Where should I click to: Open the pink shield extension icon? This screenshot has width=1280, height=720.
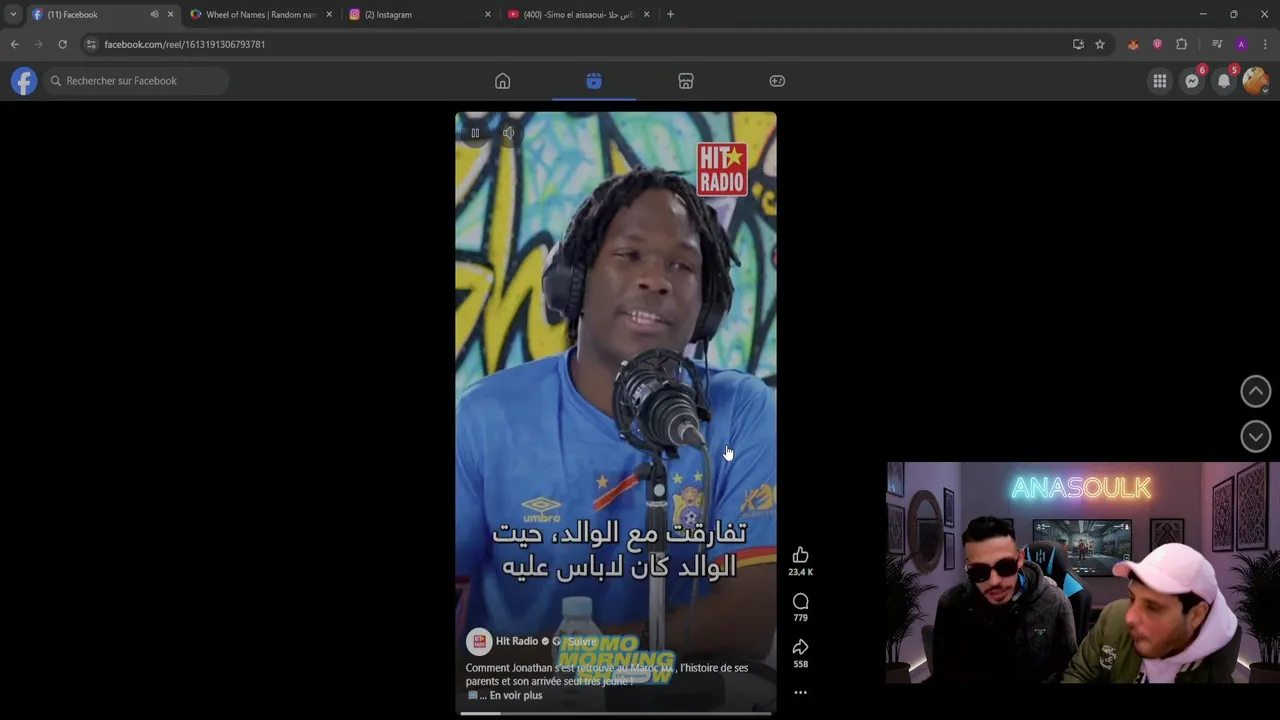click(x=1157, y=44)
